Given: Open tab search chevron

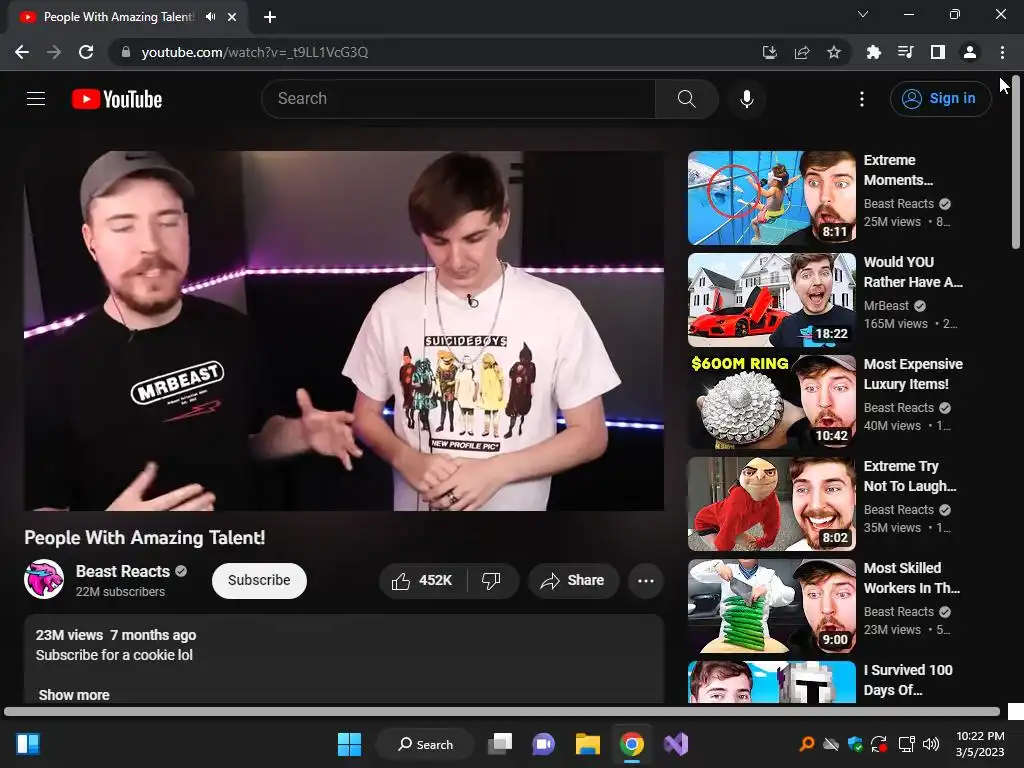Looking at the screenshot, I should (863, 14).
